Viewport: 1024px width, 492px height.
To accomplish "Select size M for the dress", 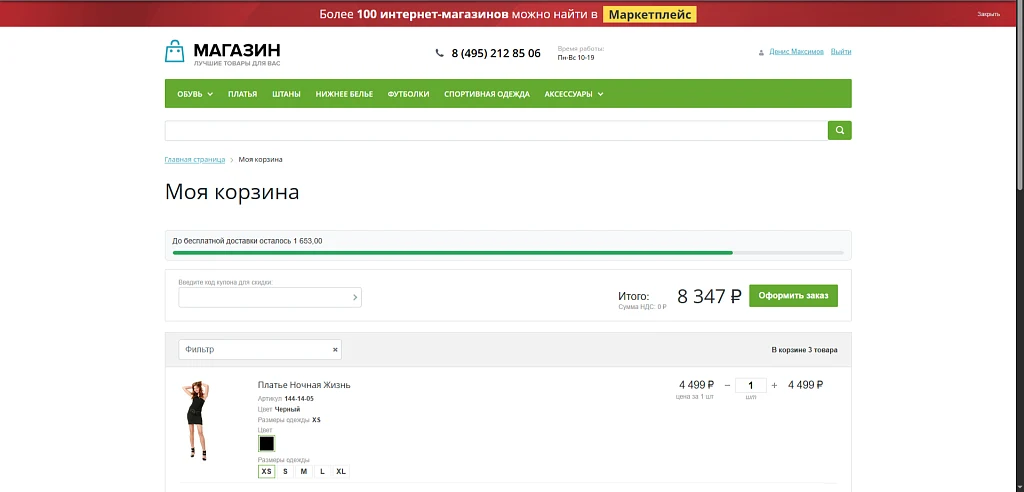I will click(x=304, y=472).
